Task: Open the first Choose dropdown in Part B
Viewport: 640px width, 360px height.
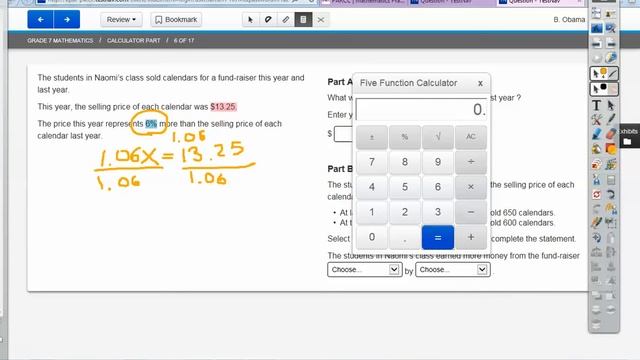Action: (x=364, y=270)
